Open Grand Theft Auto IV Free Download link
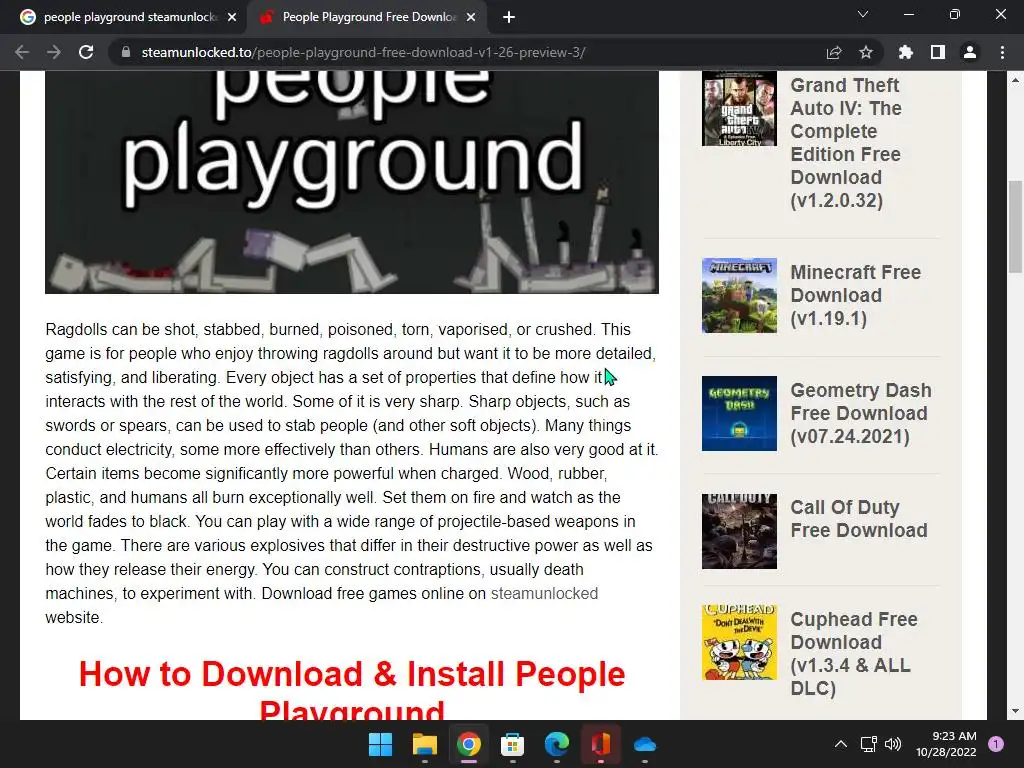This screenshot has width=1024, height=768. click(846, 142)
